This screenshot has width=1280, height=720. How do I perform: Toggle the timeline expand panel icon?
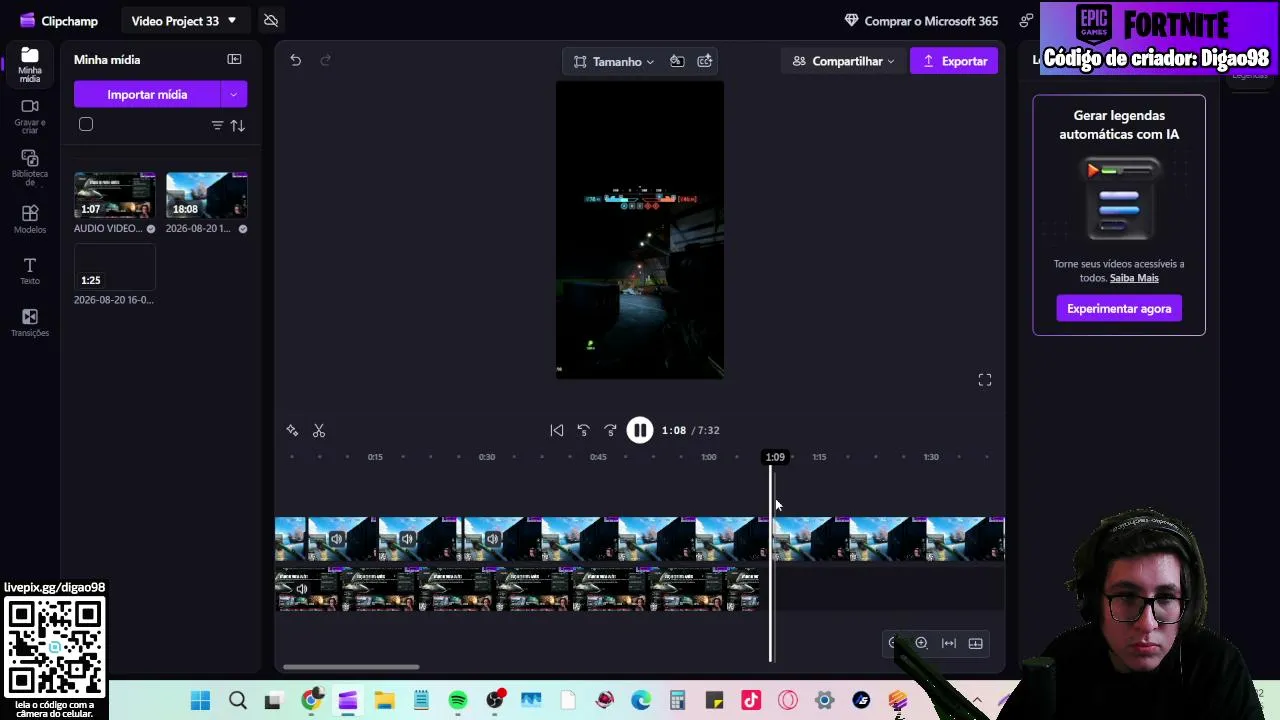click(x=976, y=643)
